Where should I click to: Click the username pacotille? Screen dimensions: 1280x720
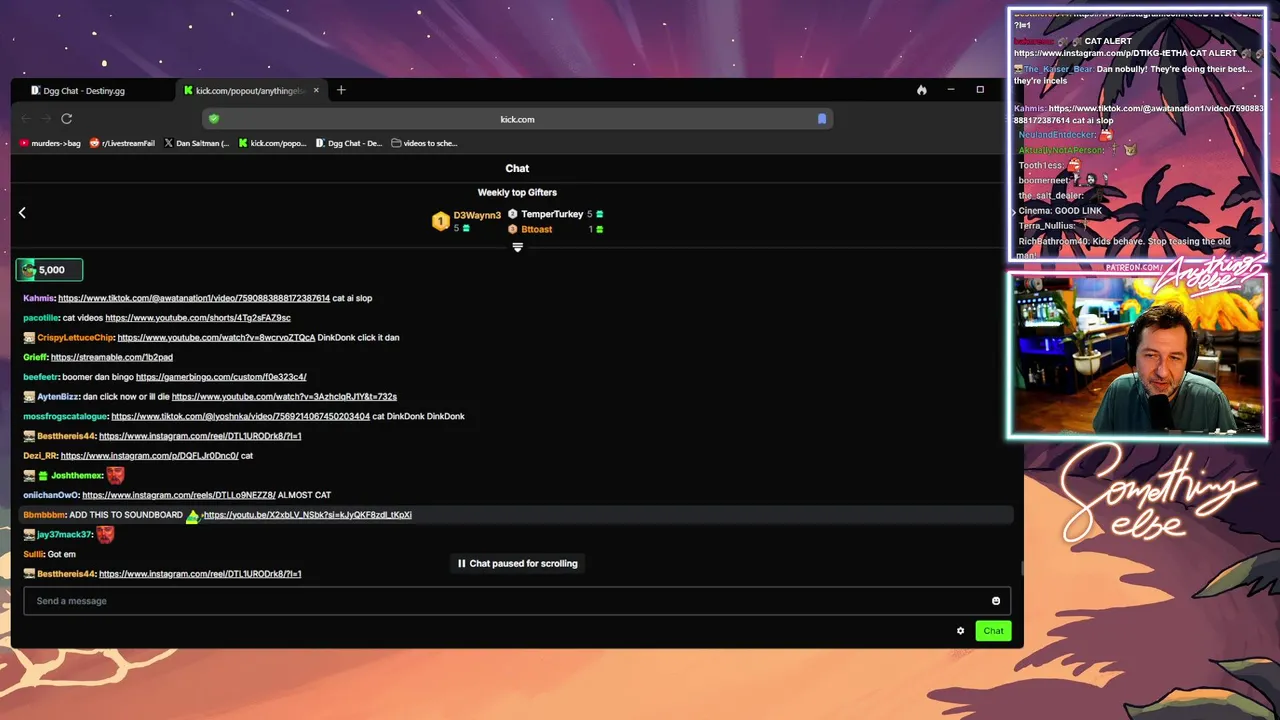(41, 318)
